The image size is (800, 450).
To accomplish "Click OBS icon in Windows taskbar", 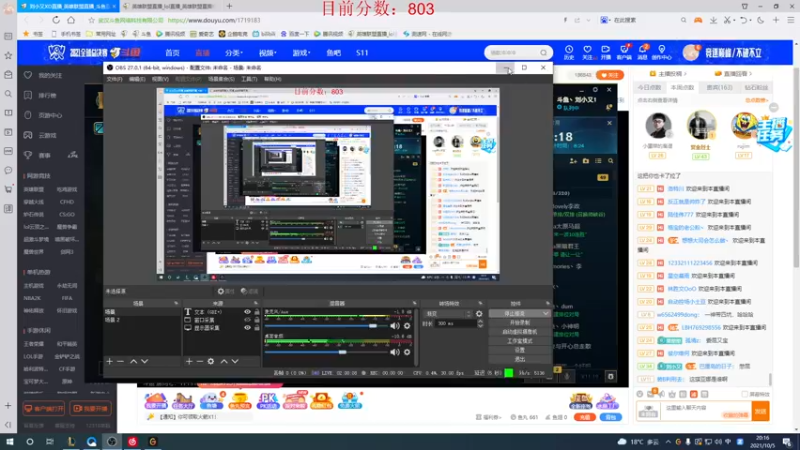I will coord(112,441).
